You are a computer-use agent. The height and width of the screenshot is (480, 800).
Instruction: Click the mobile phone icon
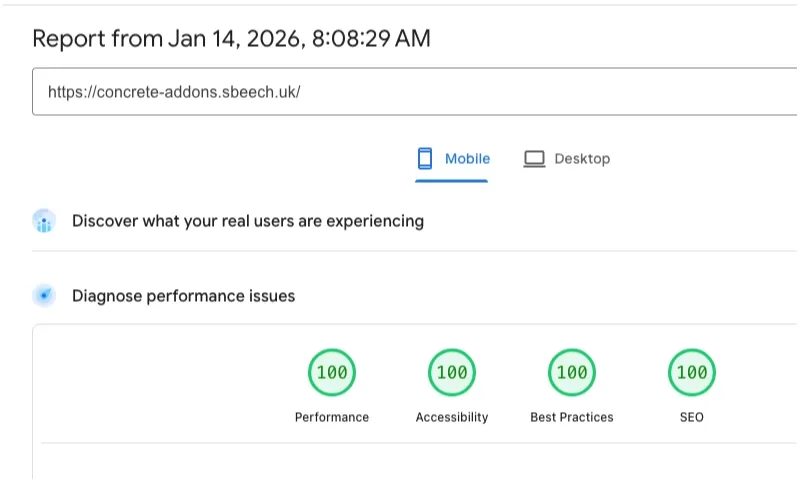(x=425, y=158)
